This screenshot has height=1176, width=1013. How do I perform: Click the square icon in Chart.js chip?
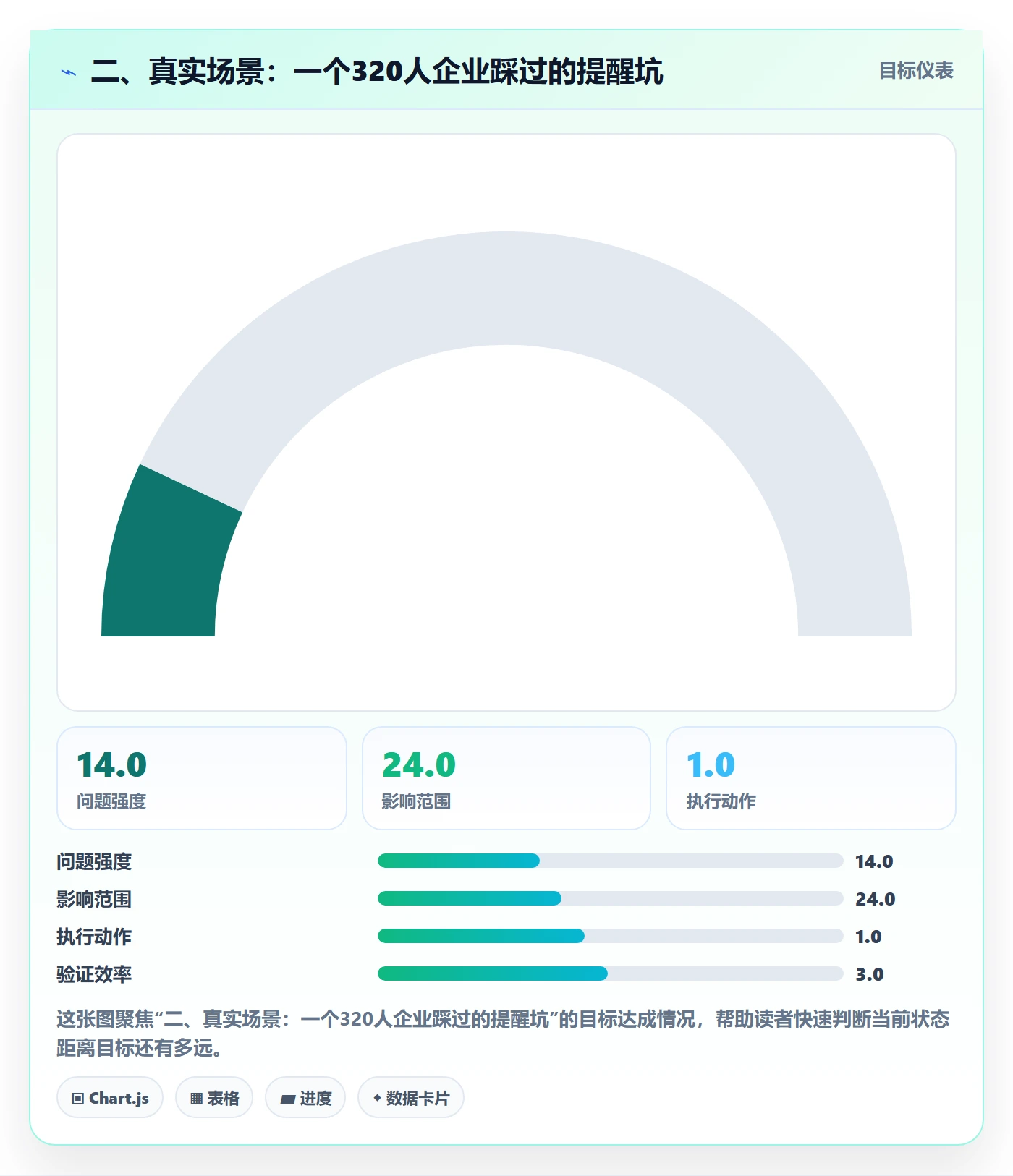(x=78, y=1099)
